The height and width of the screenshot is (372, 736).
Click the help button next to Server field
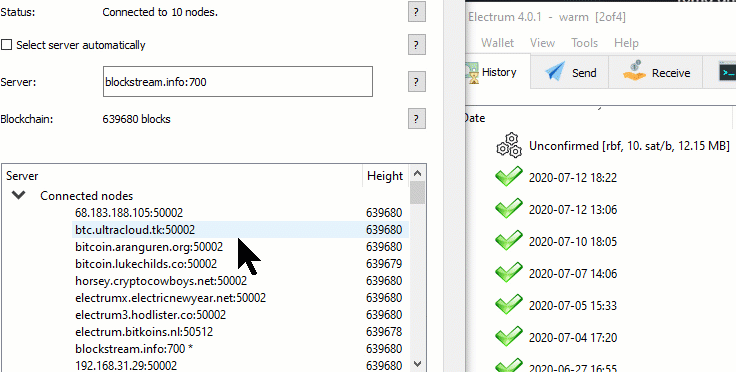416,82
